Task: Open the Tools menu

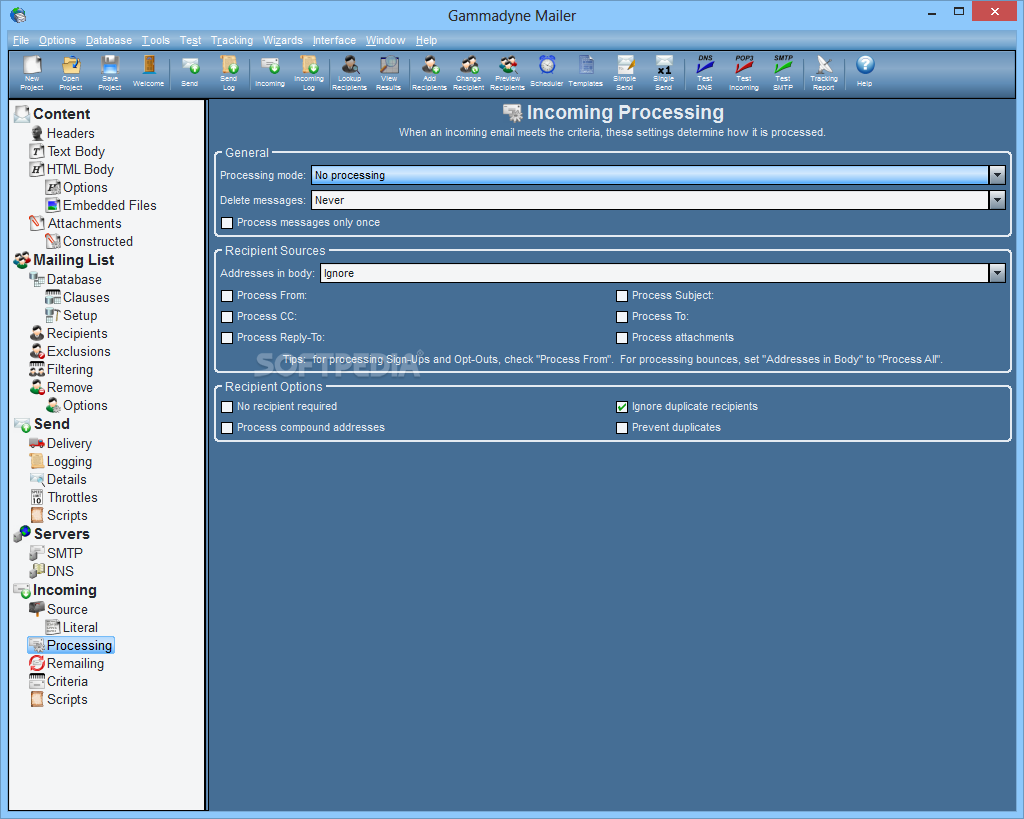Action: pyautogui.click(x=155, y=40)
